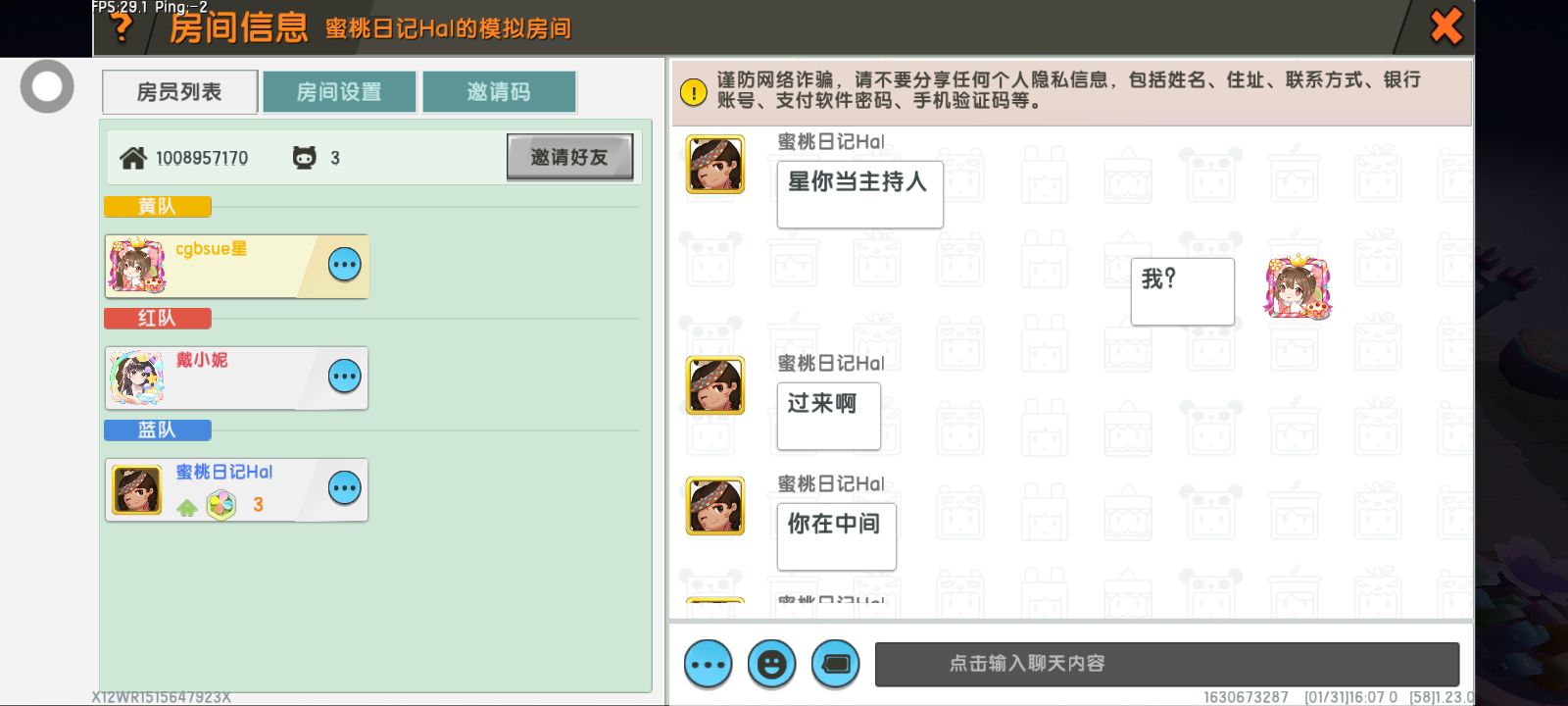Screen dimensions: 1568x706
Task: Click own avatar next to 我? message
Action: (x=1298, y=287)
